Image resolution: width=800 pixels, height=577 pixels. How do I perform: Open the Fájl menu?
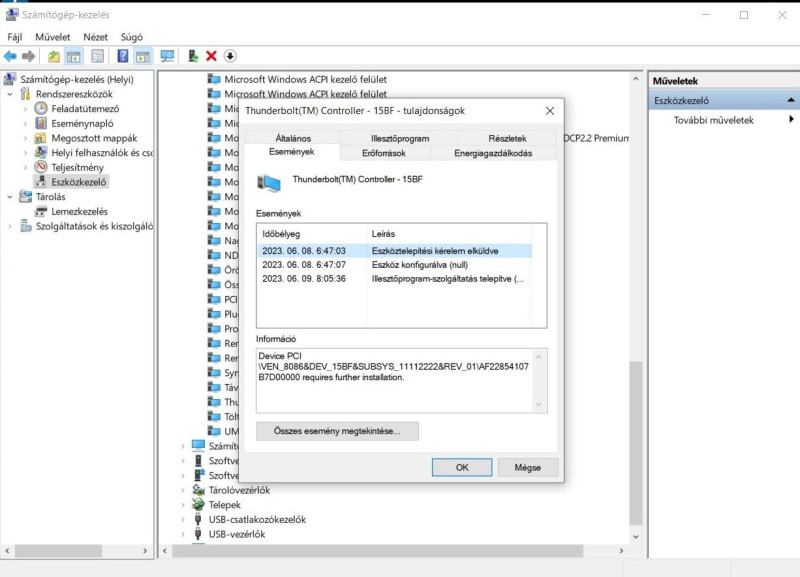tap(15, 37)
